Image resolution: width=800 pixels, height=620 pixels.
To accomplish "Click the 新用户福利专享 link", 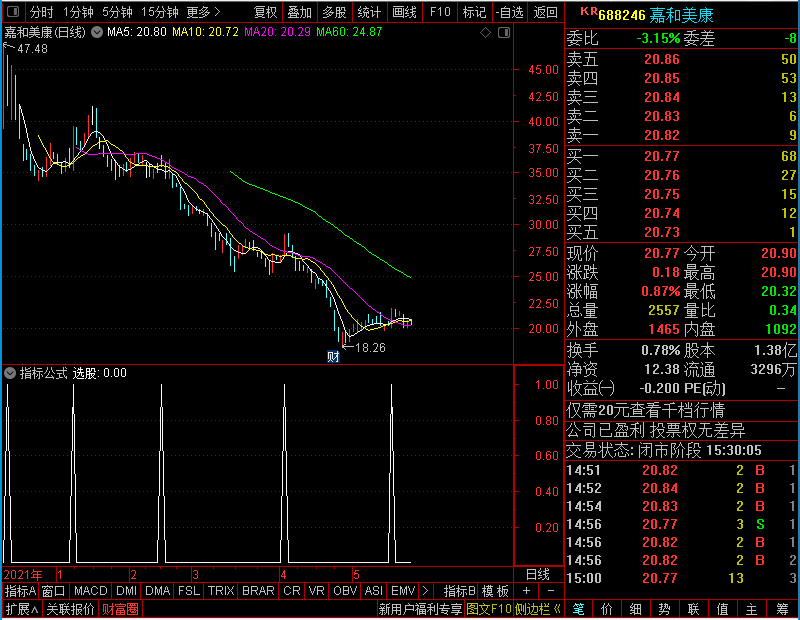I will (x=420, y=609).
